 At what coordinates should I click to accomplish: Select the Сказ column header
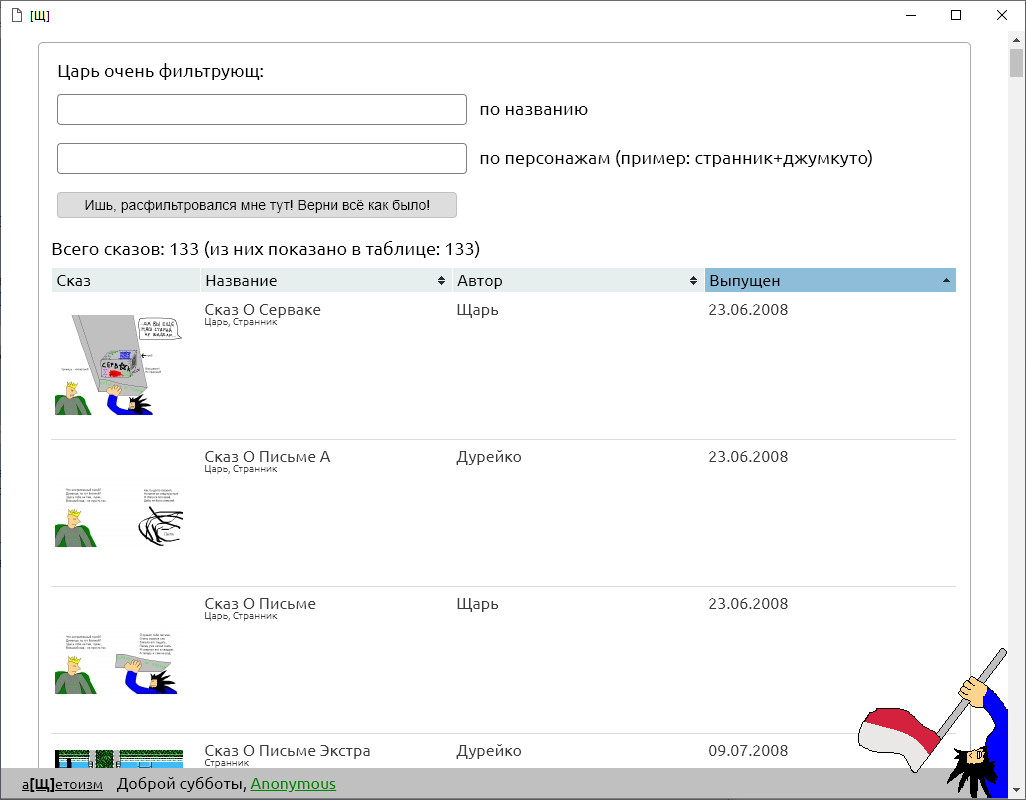click(x=120, y=280)
